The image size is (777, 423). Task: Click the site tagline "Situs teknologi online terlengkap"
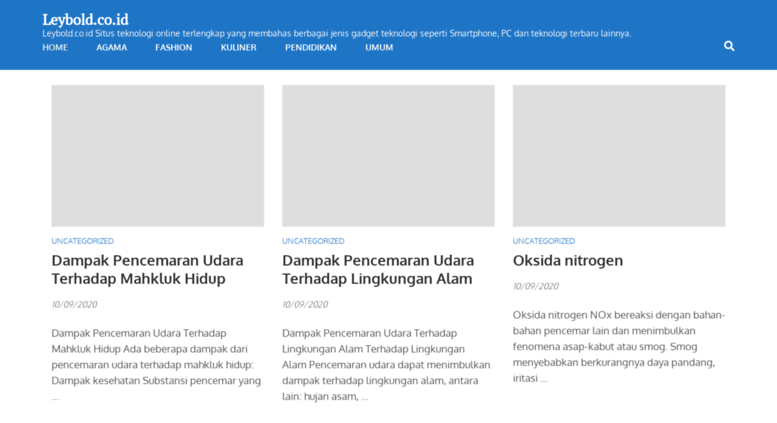336,33
